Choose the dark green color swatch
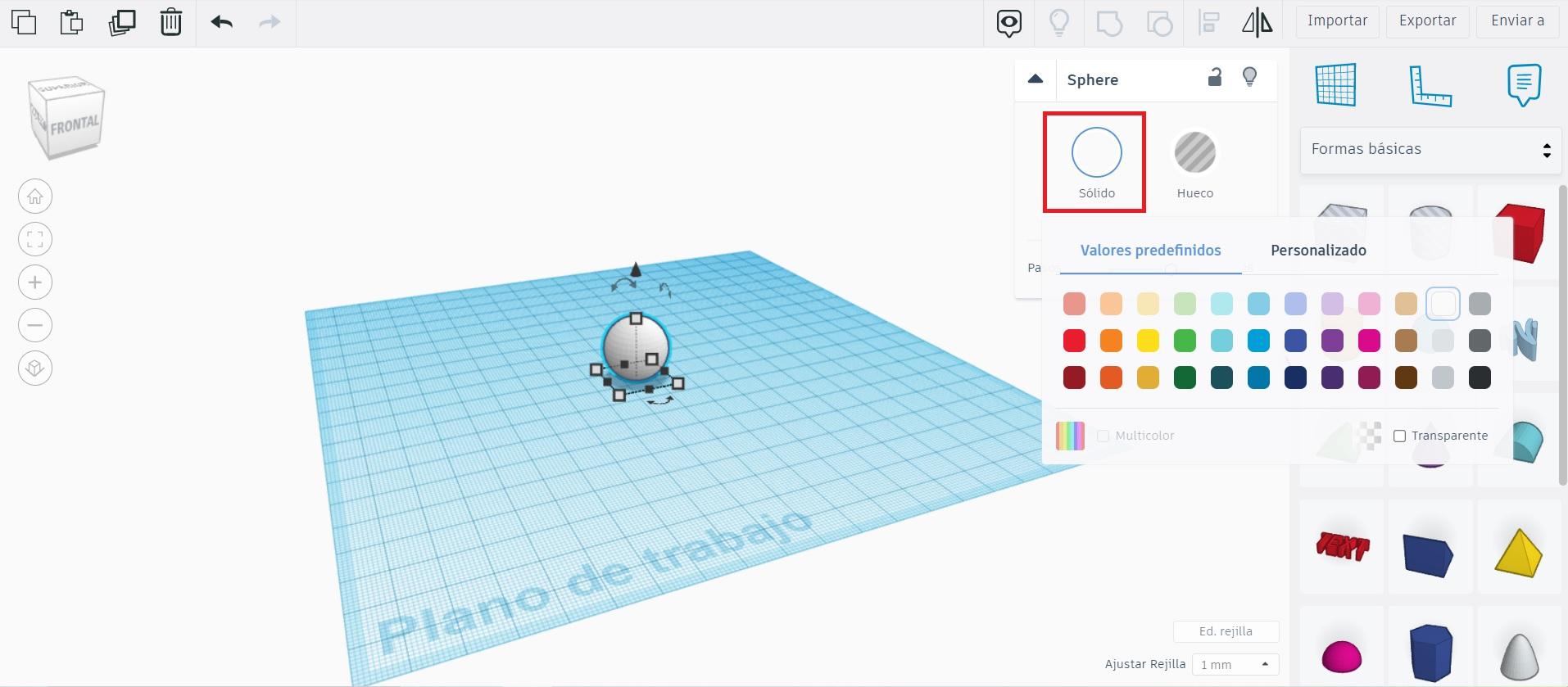Screen dimensions: 1568x687 (x=1185, y=377)
